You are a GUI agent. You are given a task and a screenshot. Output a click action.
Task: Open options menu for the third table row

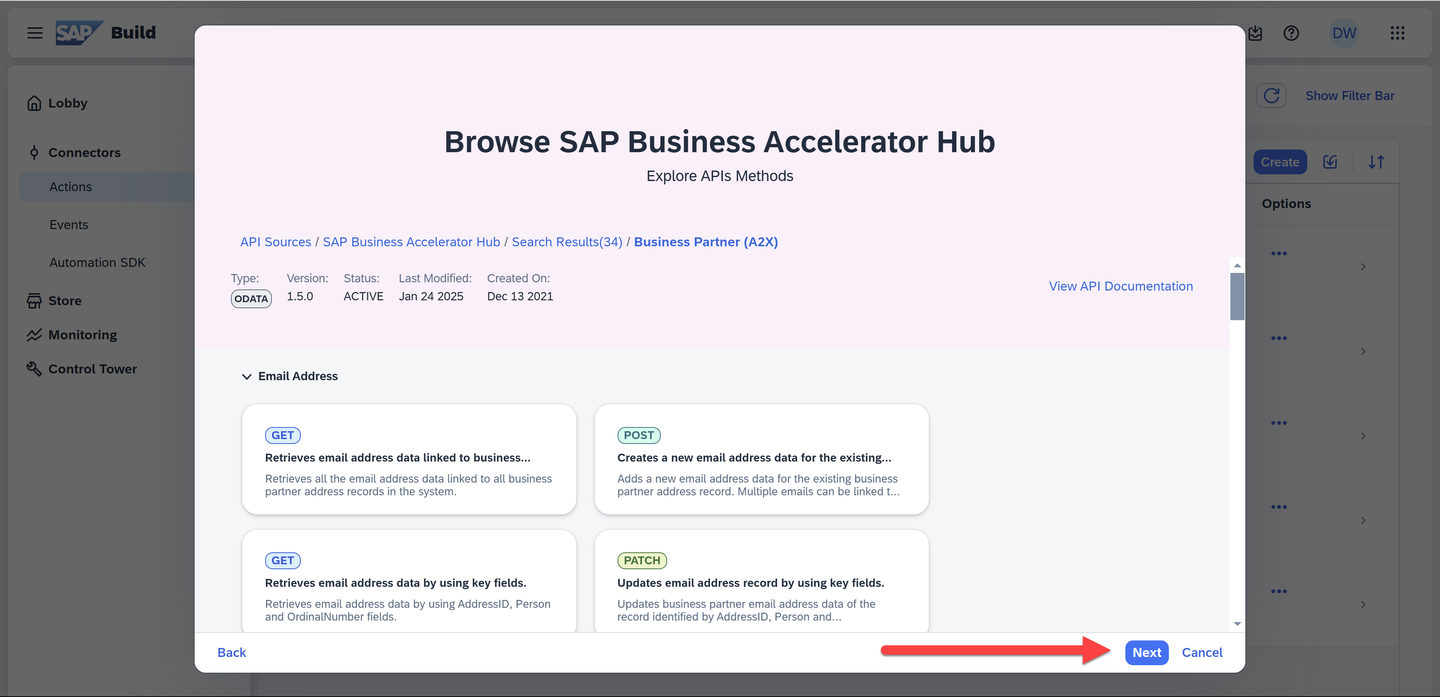click(x=1278, y=423)
